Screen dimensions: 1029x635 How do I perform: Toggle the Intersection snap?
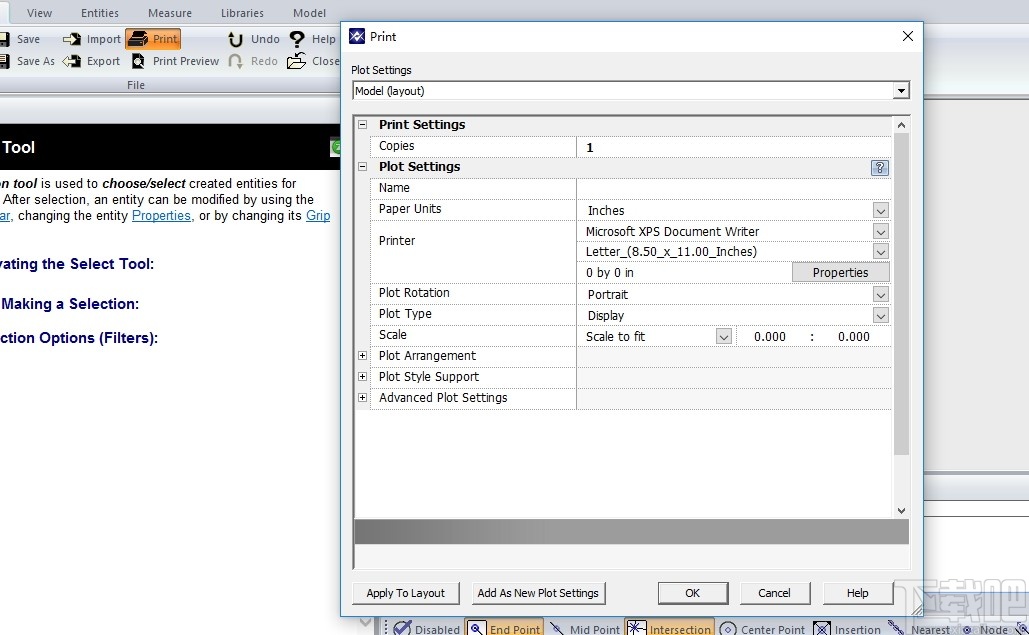669,628
